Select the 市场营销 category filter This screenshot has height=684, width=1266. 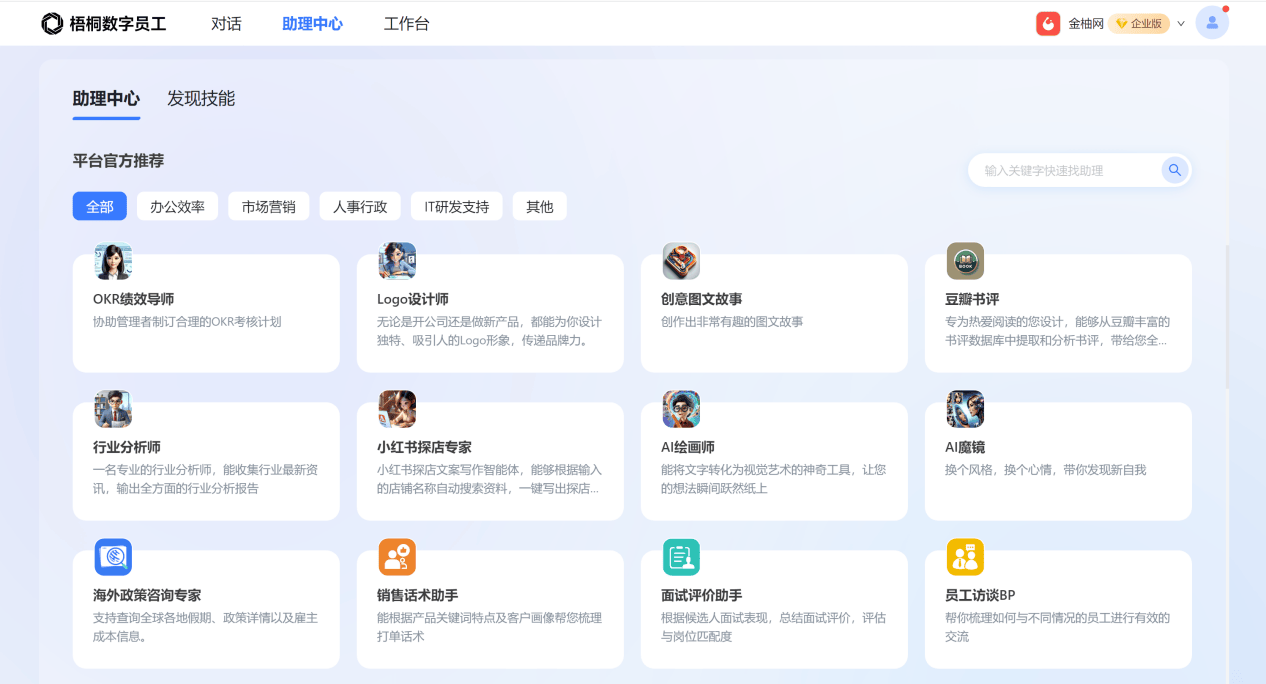268,207
